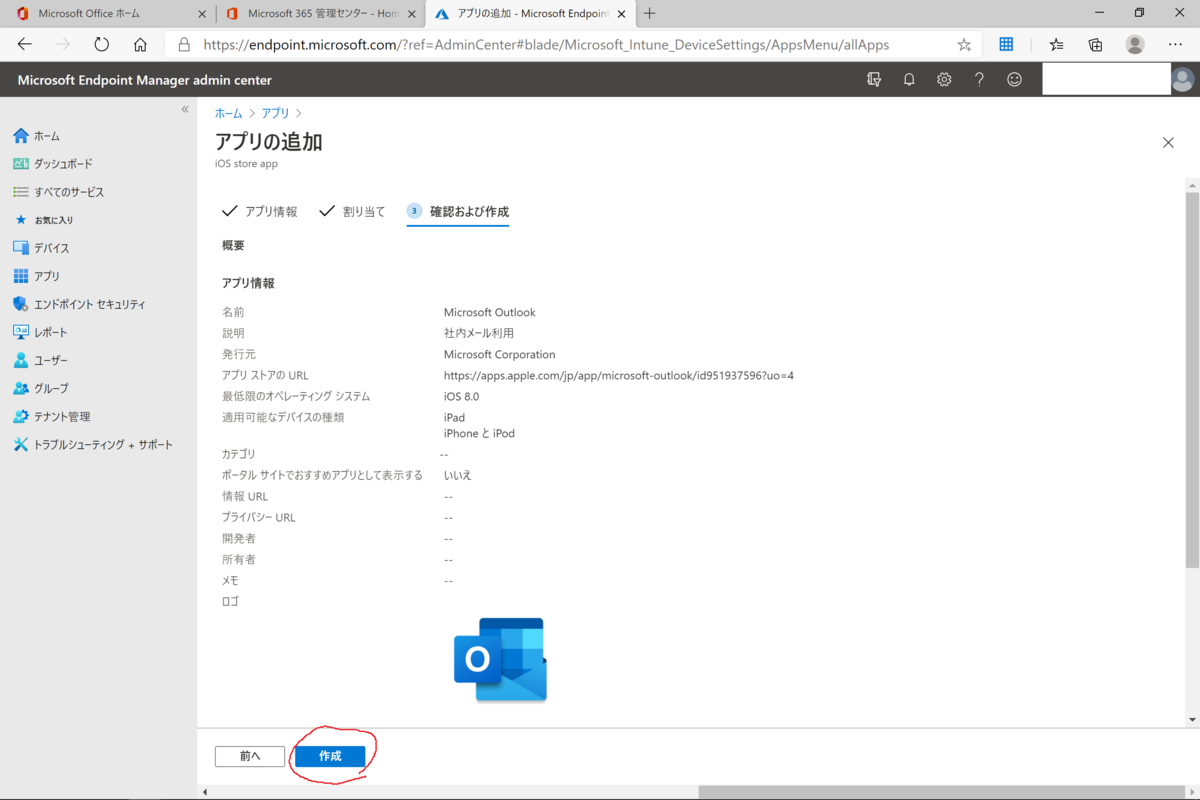This screenshot has height=800, width=1200.
Task: Open the help question mark icon
Action: point(979,79)
